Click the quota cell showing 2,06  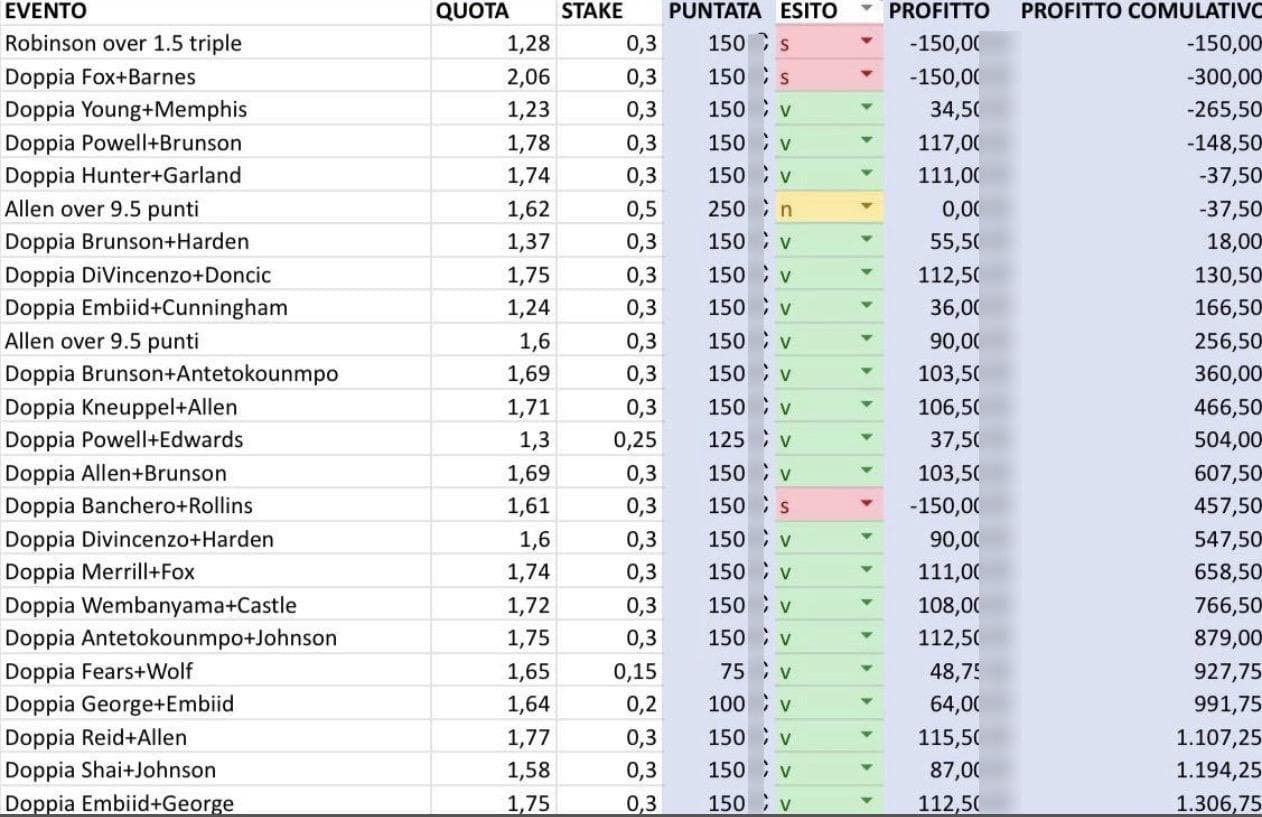pos(528,76)
